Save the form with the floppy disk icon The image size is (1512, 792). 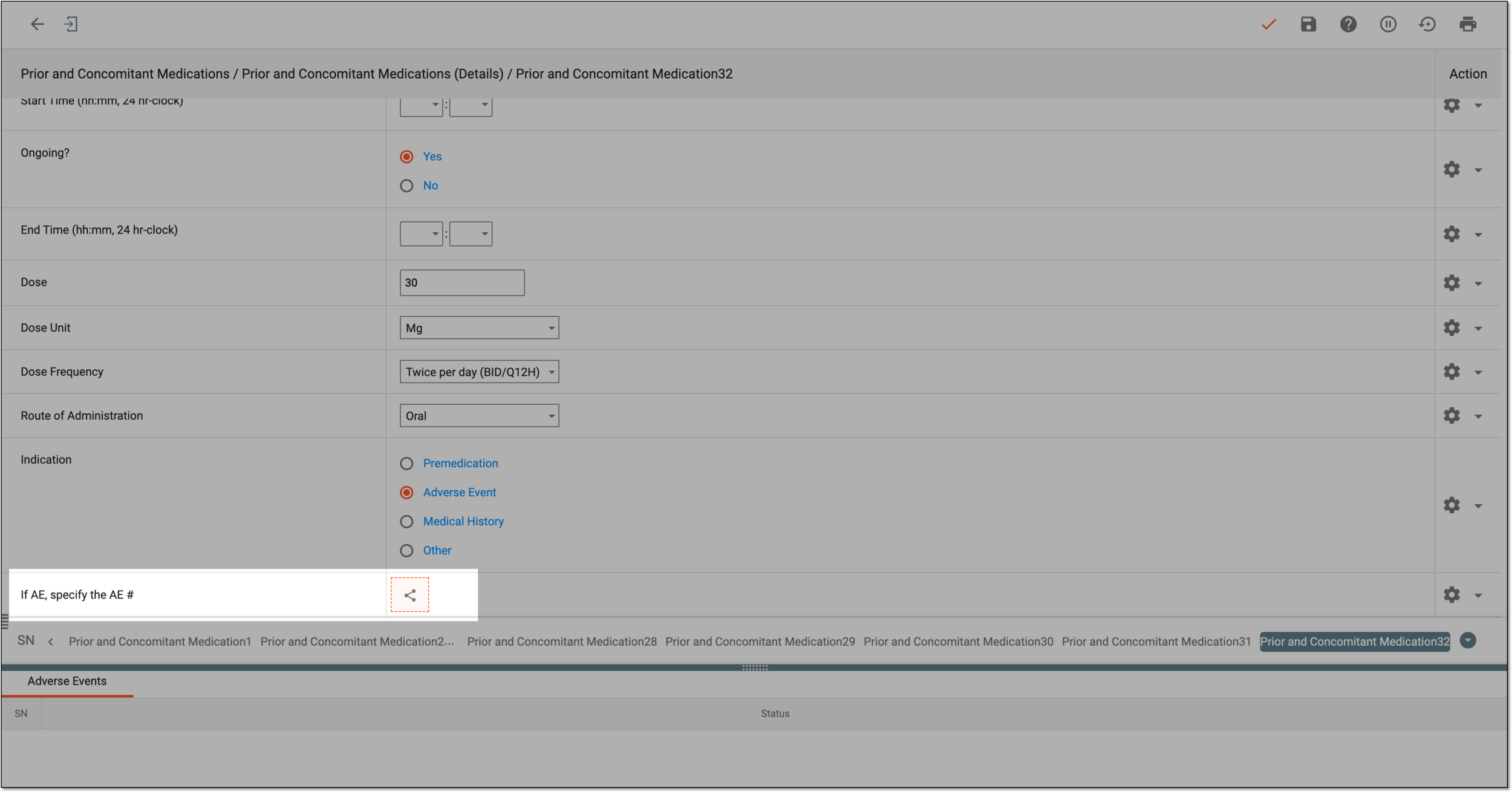click(1308, 24)
